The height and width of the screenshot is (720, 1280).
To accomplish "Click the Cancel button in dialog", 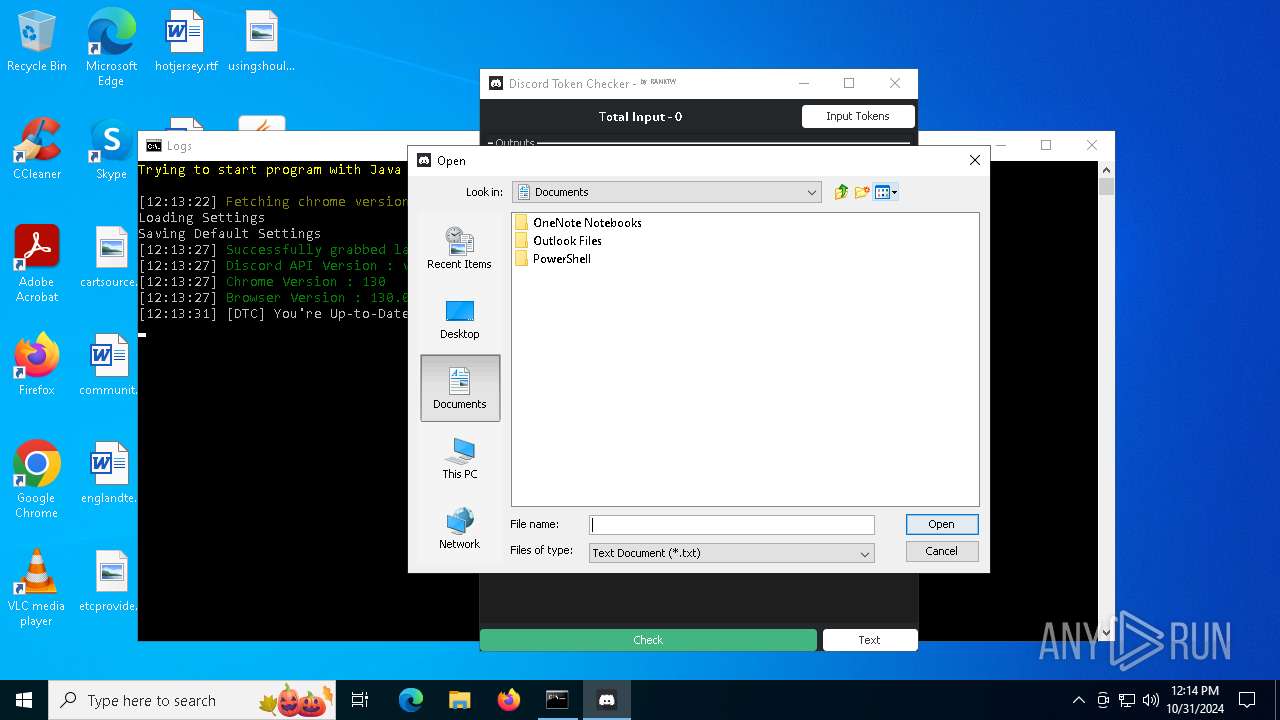I will click(942, 551).
